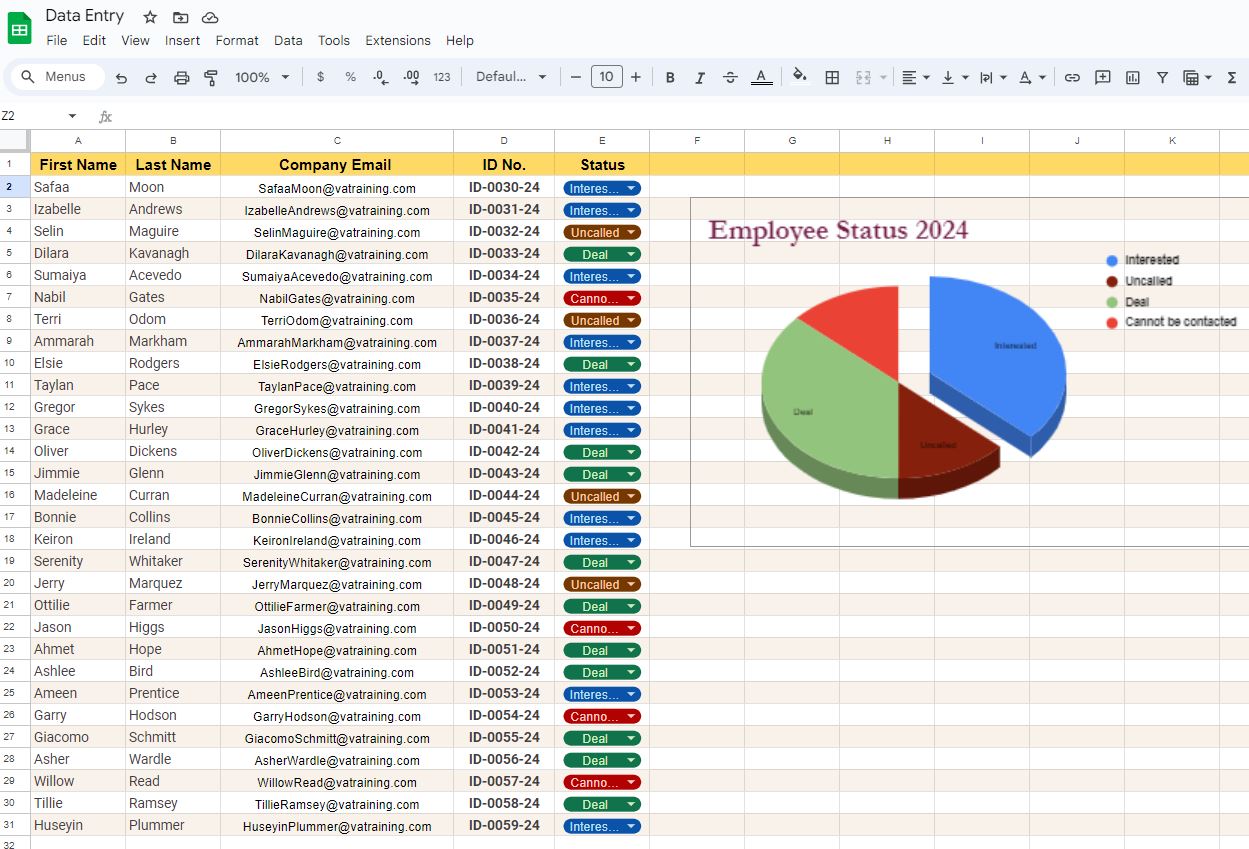Screen dimensions: 1249x849
Task: Open the Extensions menu
Action: [397, 41]
